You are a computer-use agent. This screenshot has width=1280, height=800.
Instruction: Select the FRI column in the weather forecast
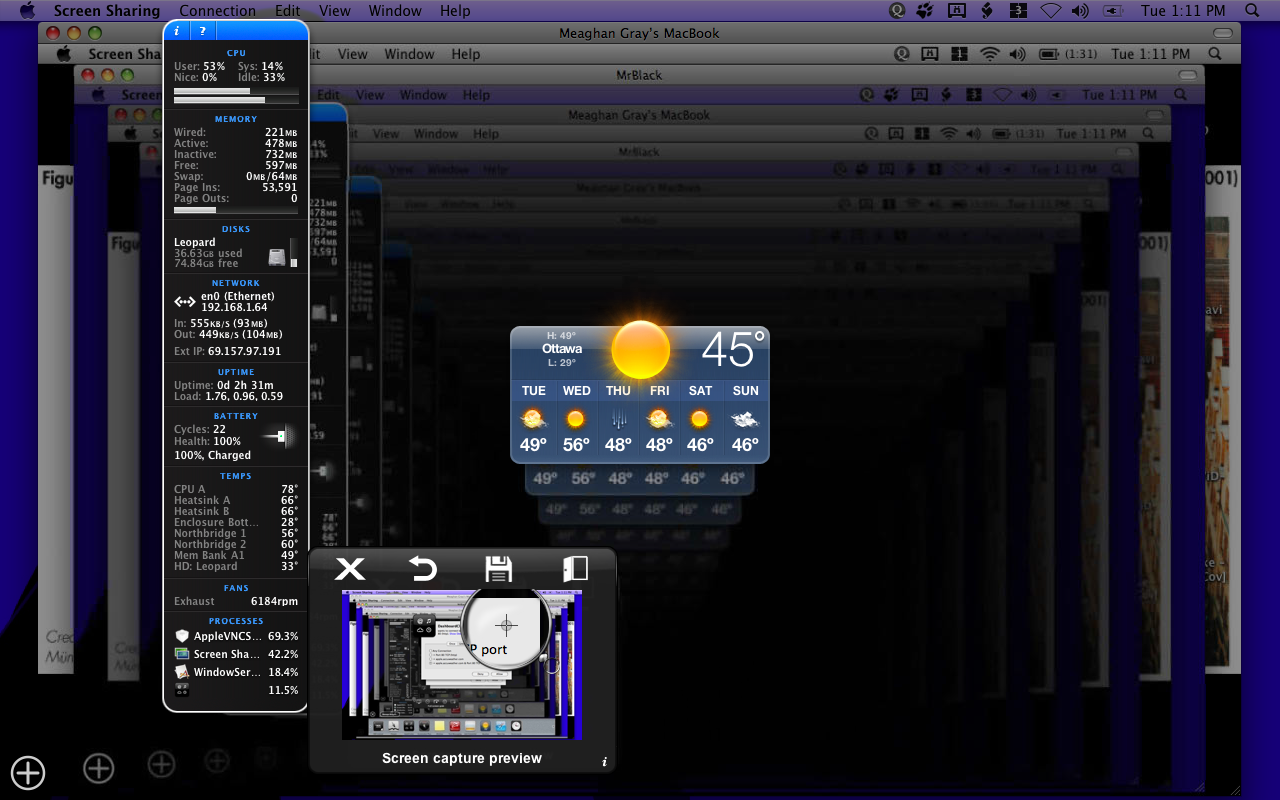pyautogui.click(x=659, y=390)
